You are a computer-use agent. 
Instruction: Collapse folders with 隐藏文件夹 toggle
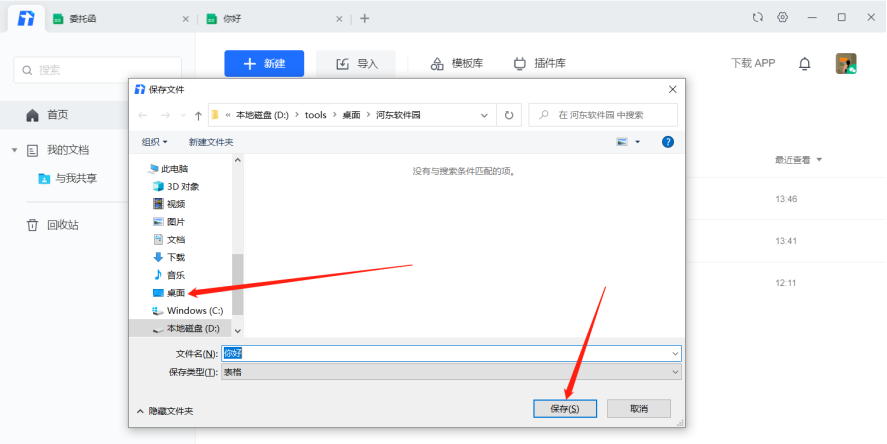point(165,411)
